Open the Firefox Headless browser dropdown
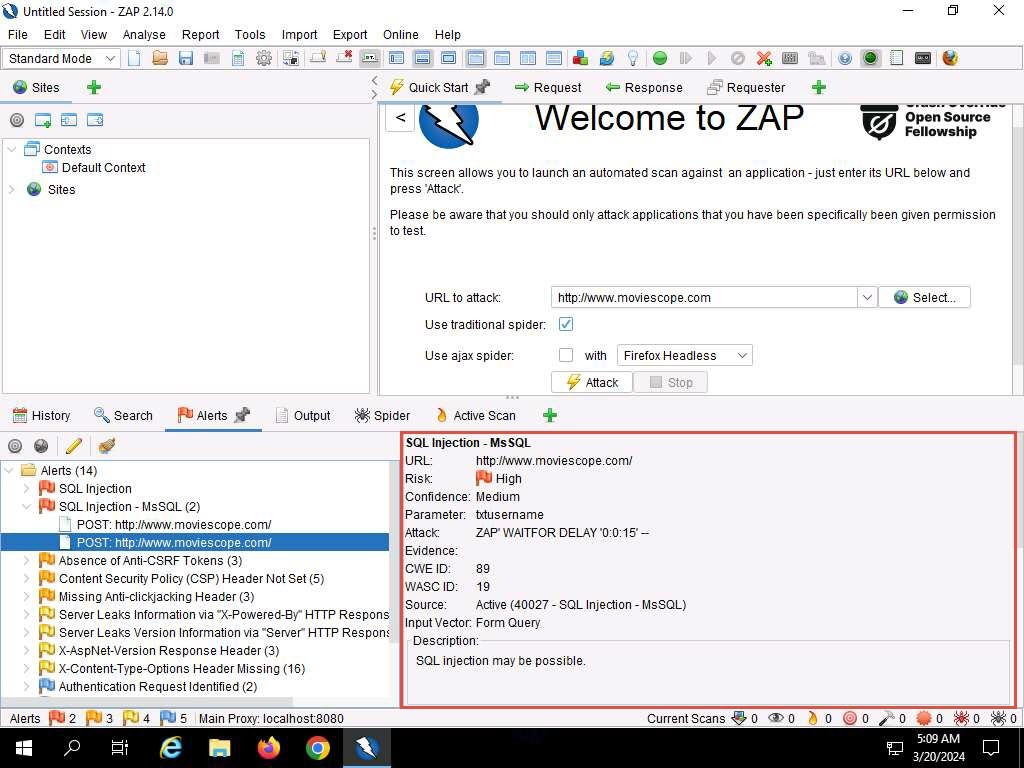The image size is (1024, 768). click(684, 355)
